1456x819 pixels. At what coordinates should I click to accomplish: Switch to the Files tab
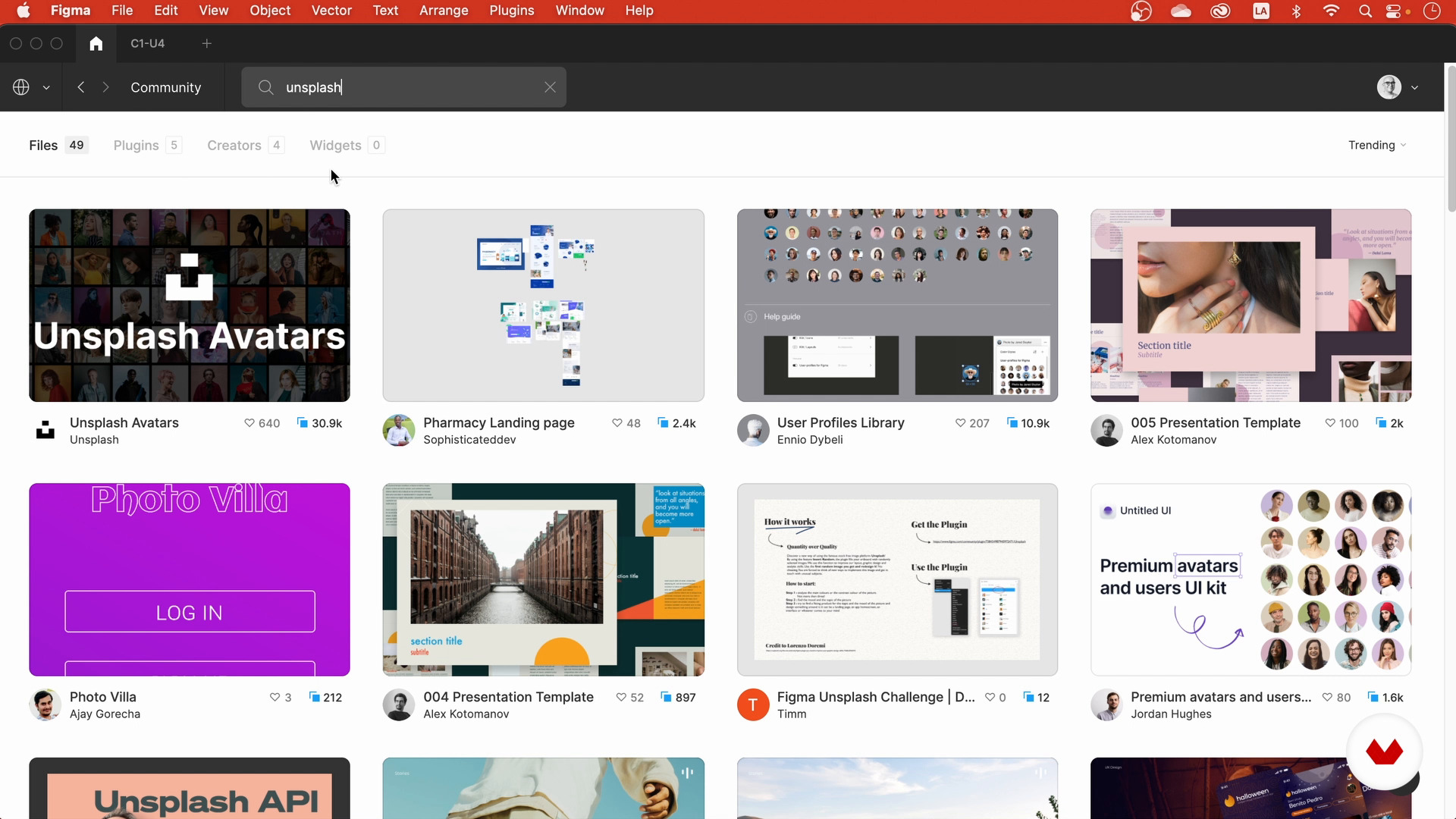58,145
